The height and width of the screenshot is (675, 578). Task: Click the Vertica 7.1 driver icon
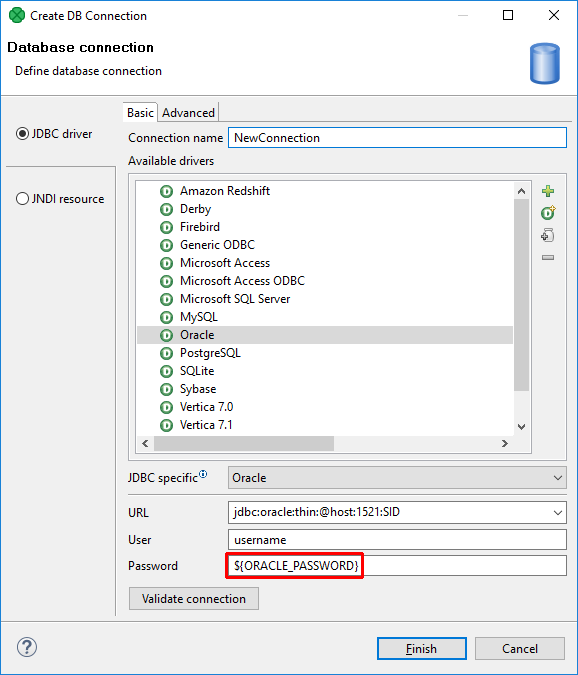tap(167, 425)
